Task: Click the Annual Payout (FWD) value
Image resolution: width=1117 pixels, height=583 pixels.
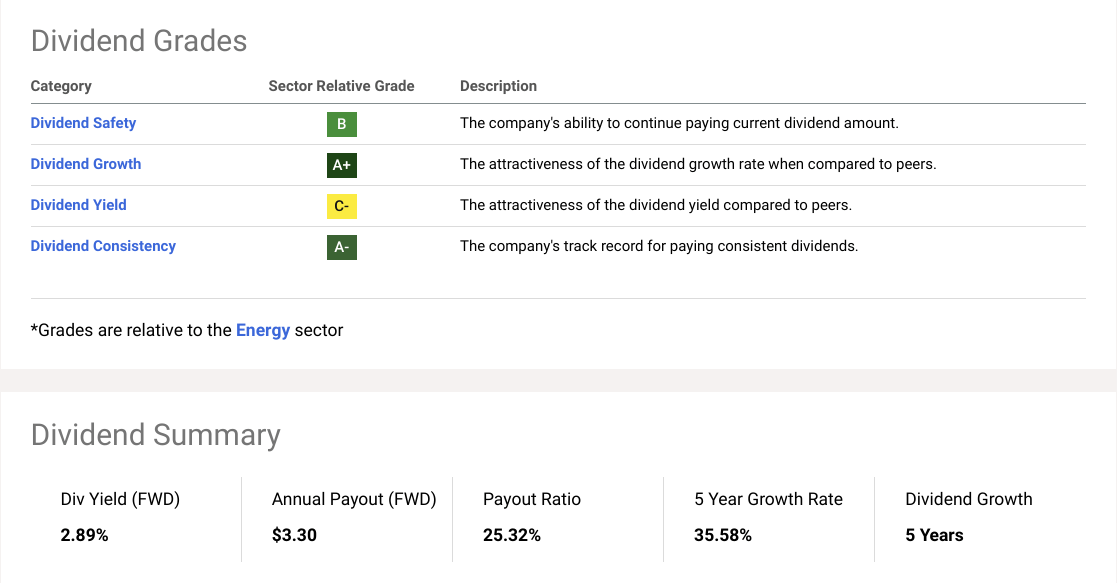Action: coord(294,535)
